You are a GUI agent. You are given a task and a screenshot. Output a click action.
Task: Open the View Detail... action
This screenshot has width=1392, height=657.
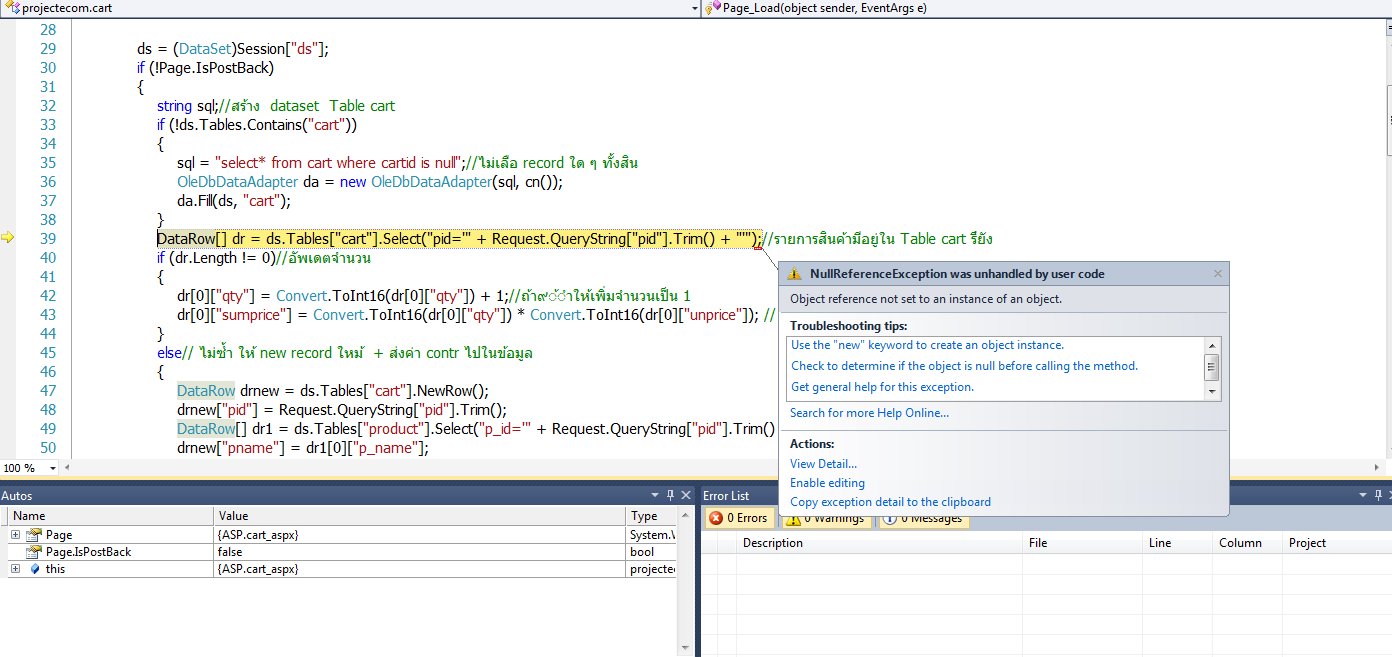(x=823, y=464)
